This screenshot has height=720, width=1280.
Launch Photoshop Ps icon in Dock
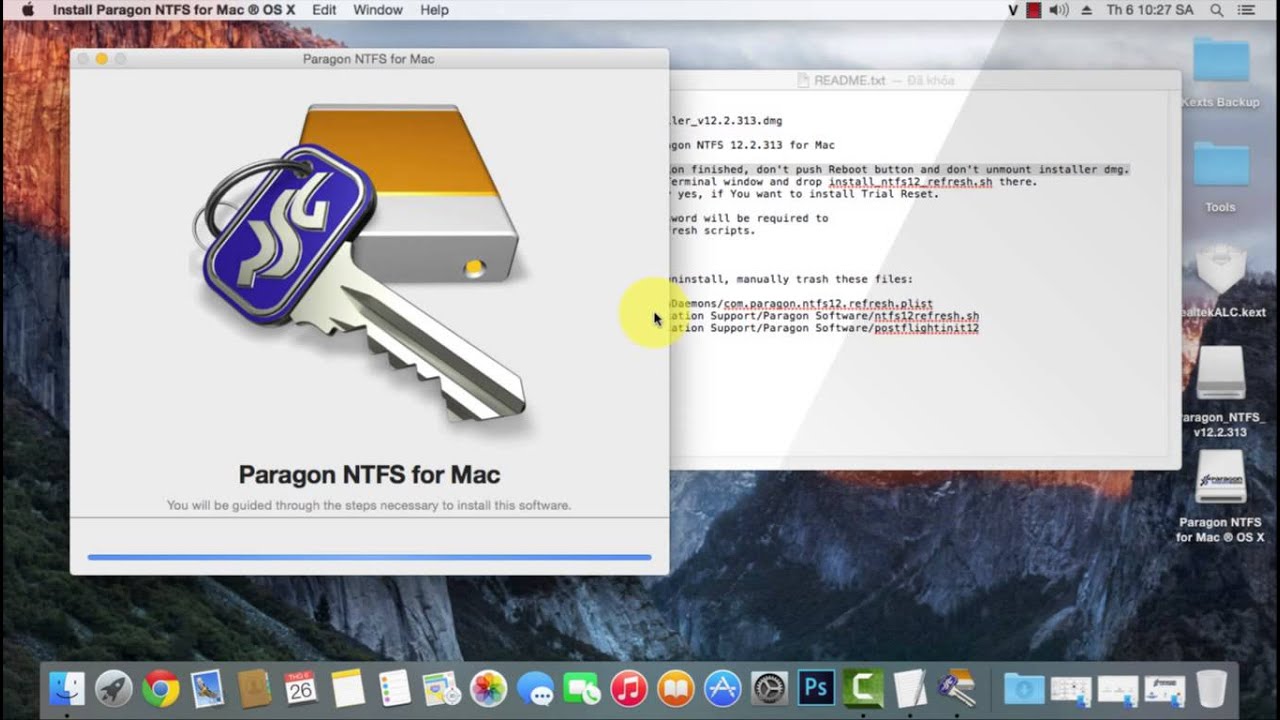coord(816,688)
